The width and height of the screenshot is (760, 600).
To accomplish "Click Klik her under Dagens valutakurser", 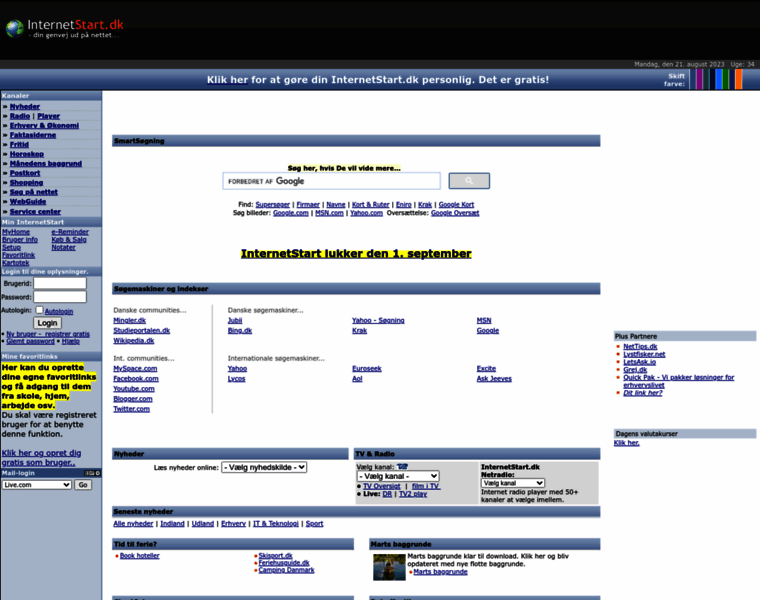I will [x=626, y=443].
